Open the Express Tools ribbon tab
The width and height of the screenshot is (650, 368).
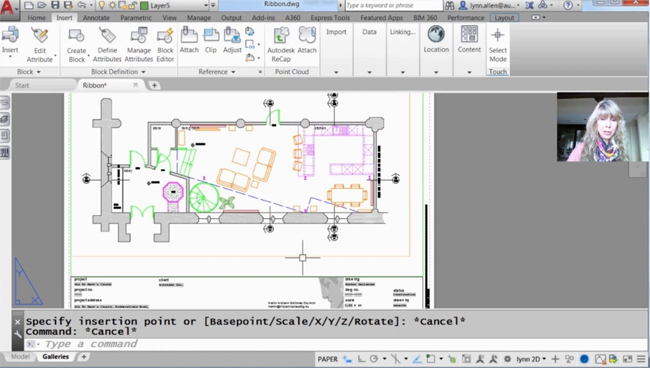330,18
